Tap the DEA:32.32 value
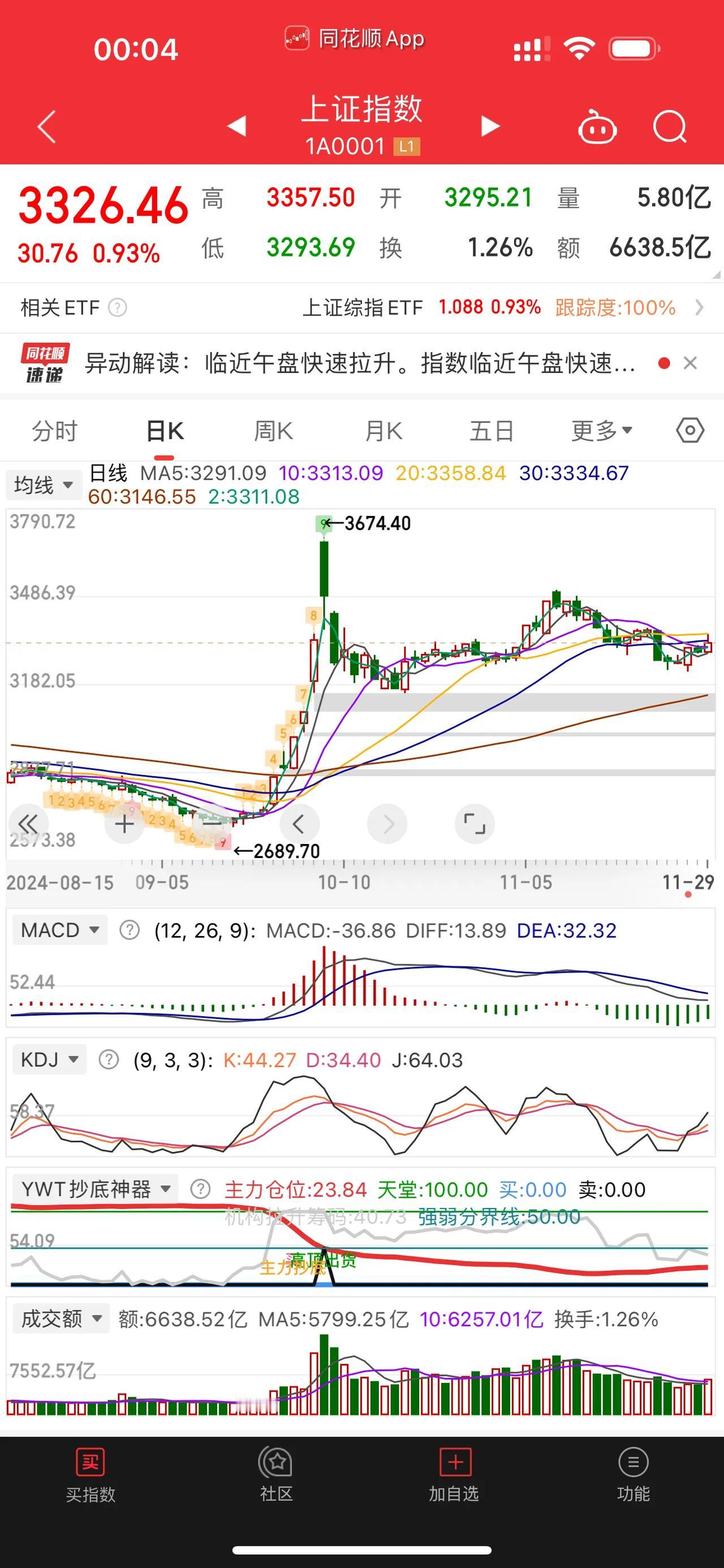Viewport: 724px width, 1568px height. 566,931
